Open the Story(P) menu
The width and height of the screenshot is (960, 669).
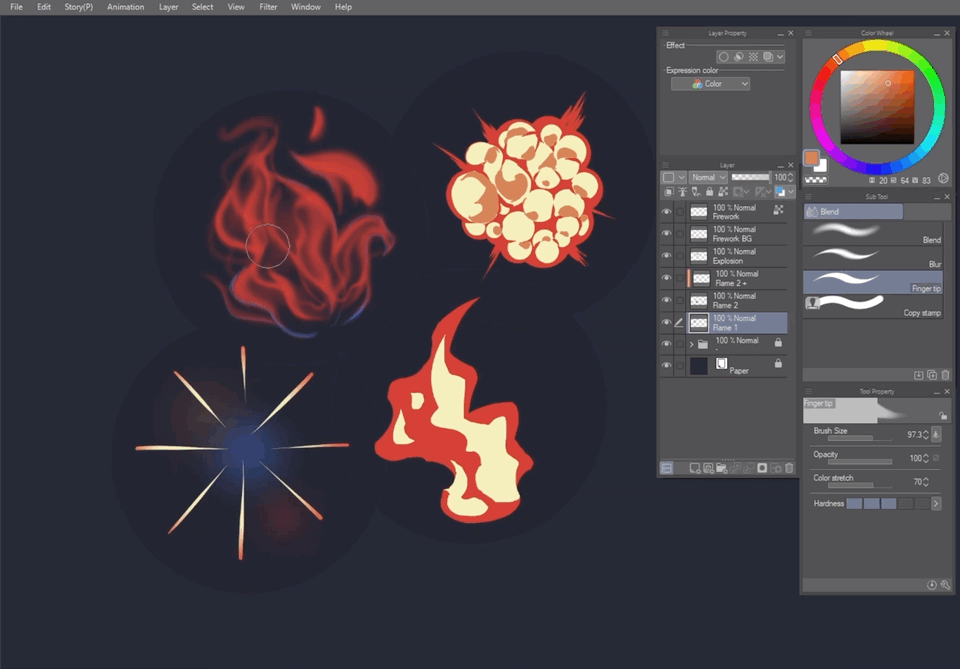click(79, 7)
